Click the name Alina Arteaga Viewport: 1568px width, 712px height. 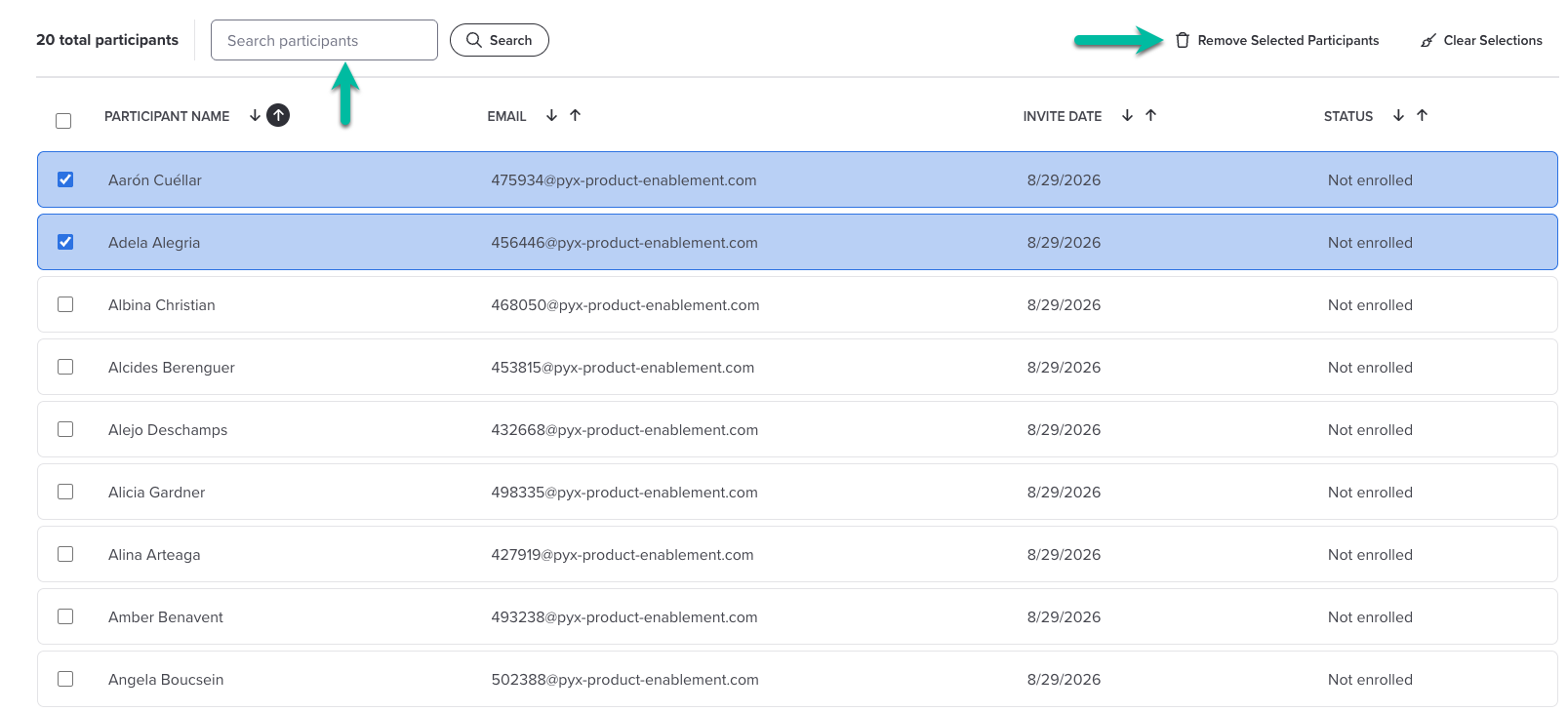coord(154,555)
